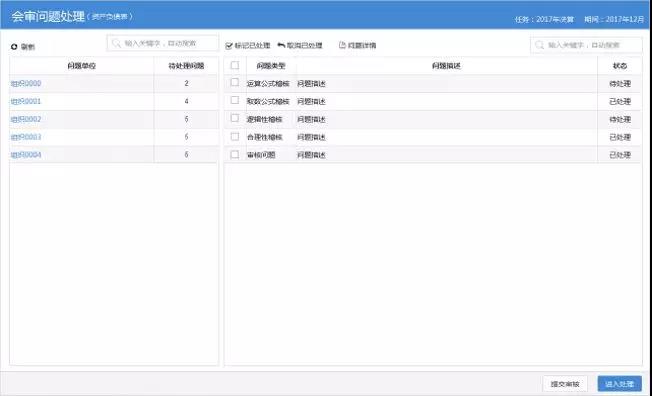Click the 任务：2017年决算 label in the header
Viewport: 652px width, 396px height.
544,20
